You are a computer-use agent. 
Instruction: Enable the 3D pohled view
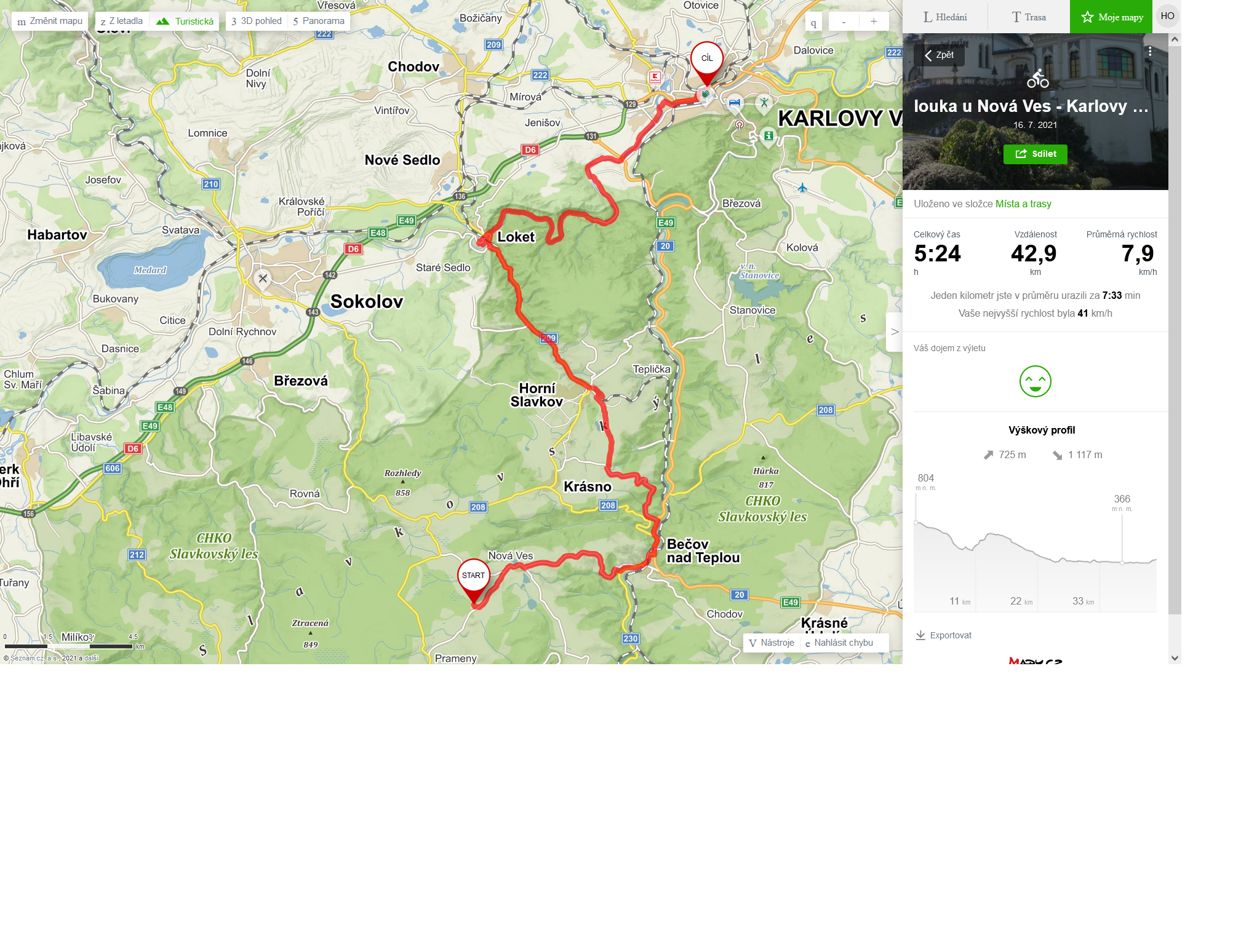tap(257, 21)
